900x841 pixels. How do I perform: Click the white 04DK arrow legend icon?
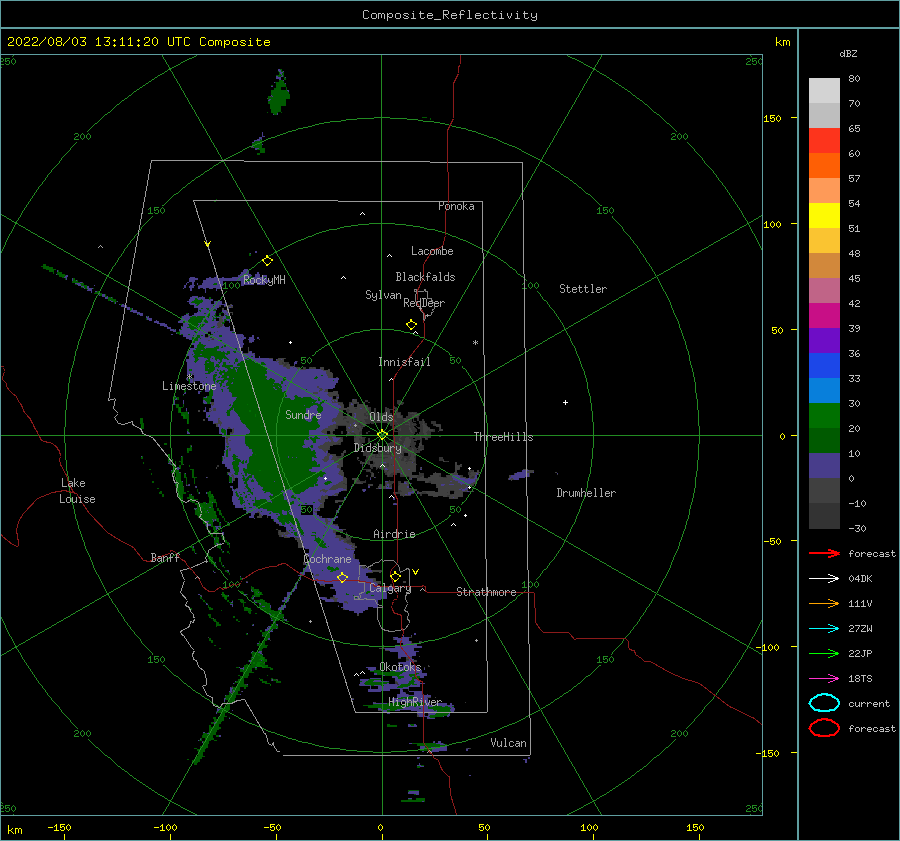coord(824,578)
